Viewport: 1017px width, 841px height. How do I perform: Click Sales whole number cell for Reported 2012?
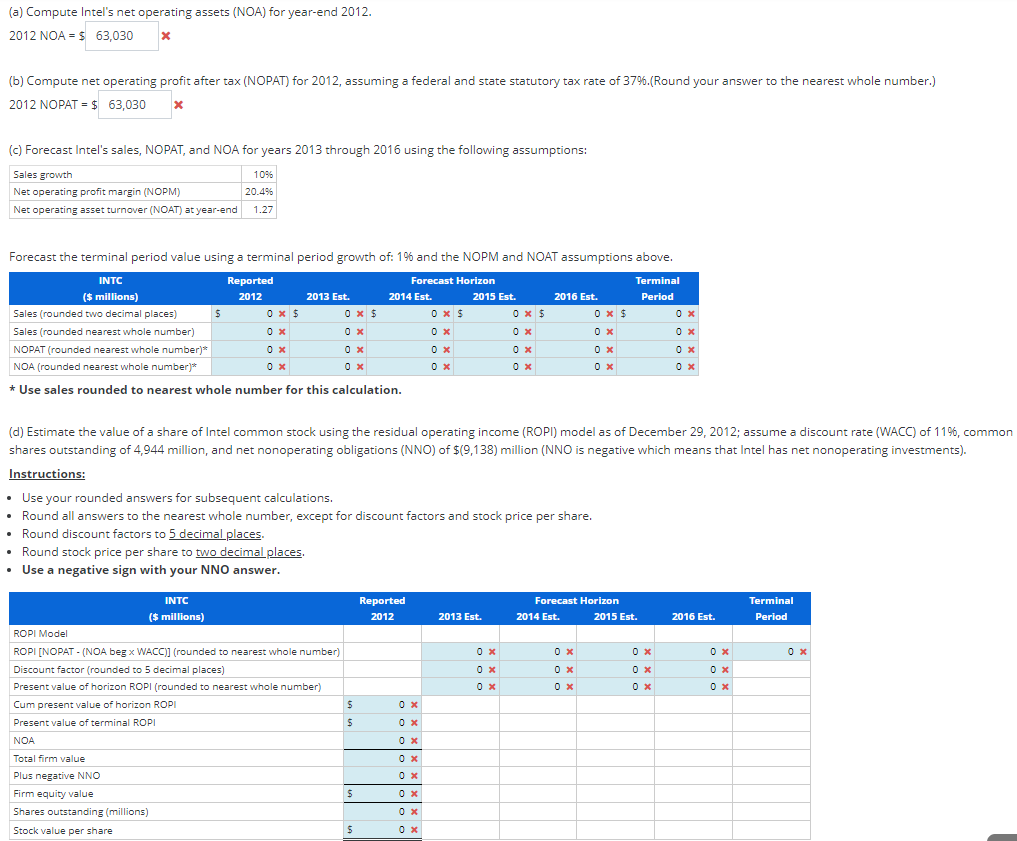[250, 331]
